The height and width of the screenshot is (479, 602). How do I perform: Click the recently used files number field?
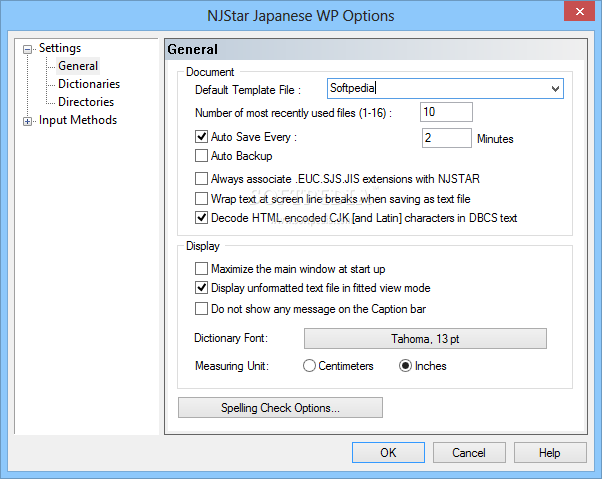tap(446, 112)
